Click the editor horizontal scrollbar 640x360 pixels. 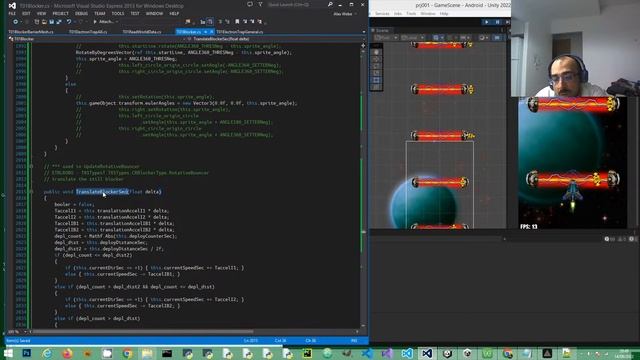143,331
